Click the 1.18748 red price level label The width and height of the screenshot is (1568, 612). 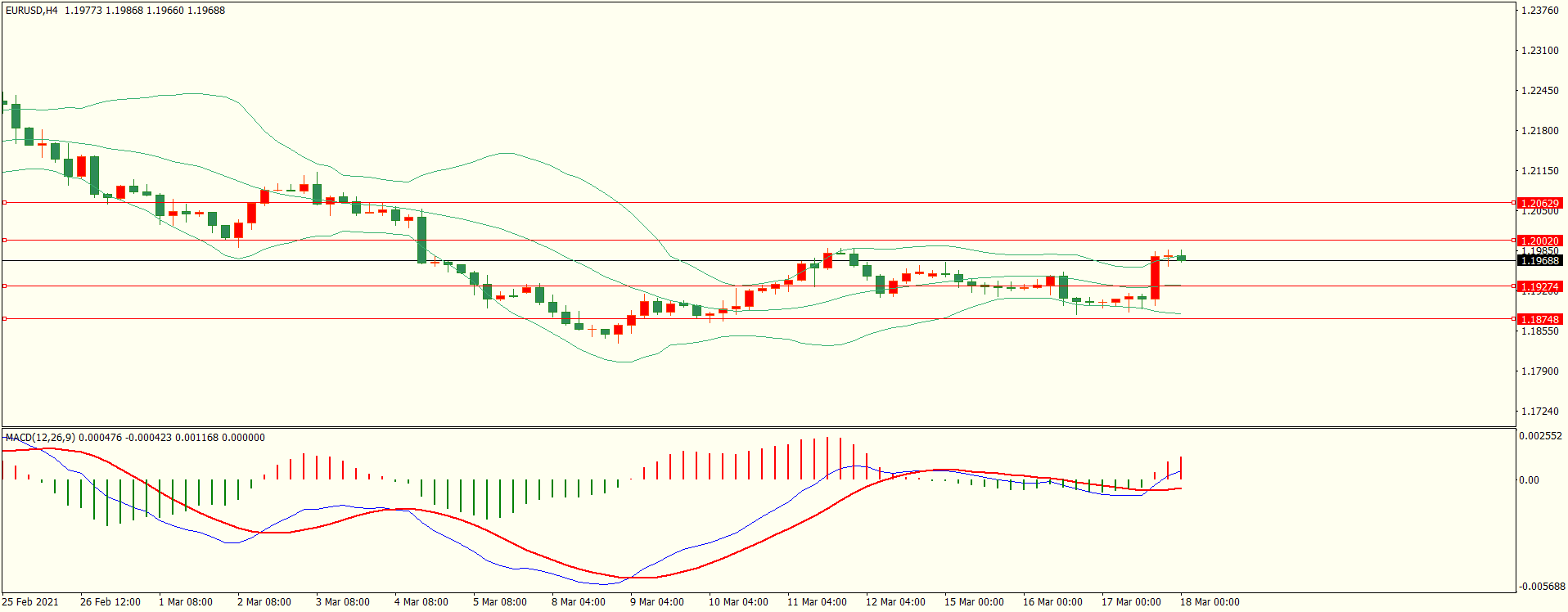coord(1539,320)
